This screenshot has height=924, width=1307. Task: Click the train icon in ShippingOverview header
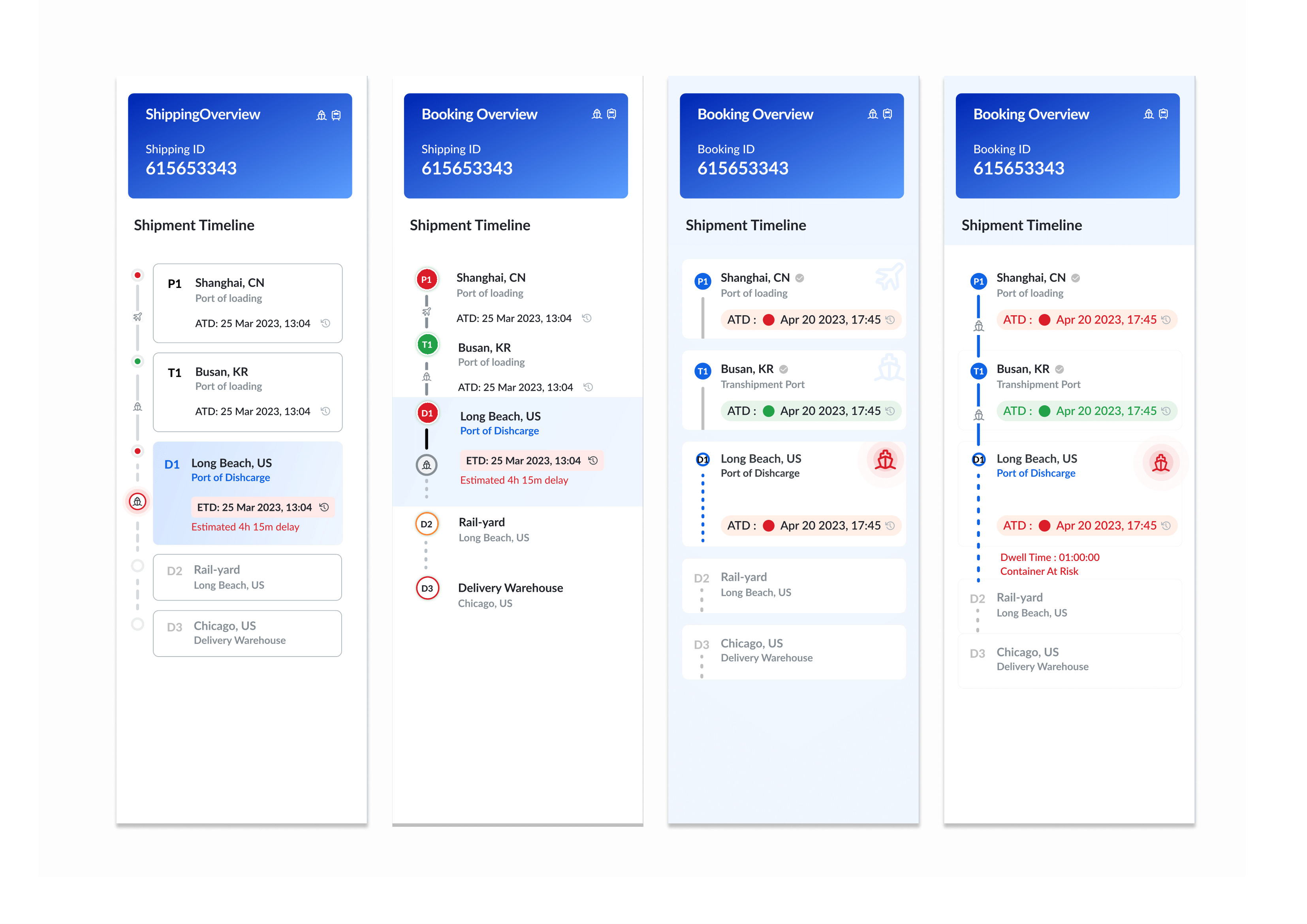337,116
